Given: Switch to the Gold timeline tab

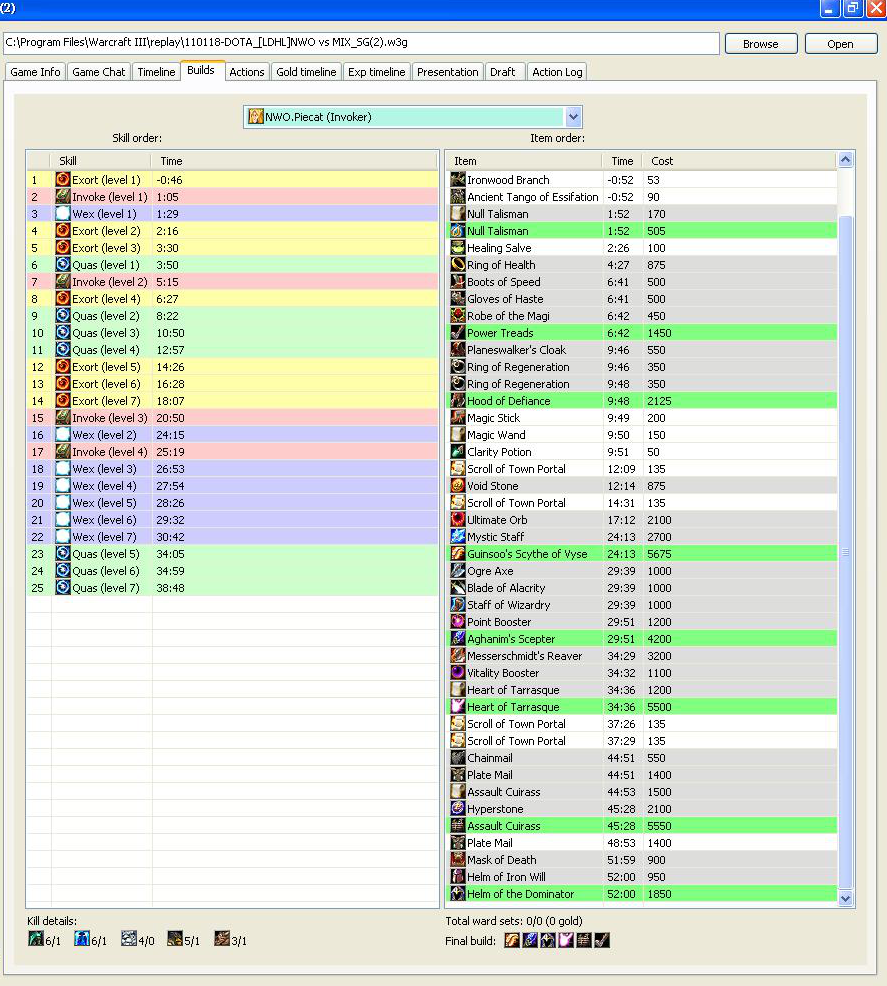Looking at the screenshot, I should [x=306, y=72].
